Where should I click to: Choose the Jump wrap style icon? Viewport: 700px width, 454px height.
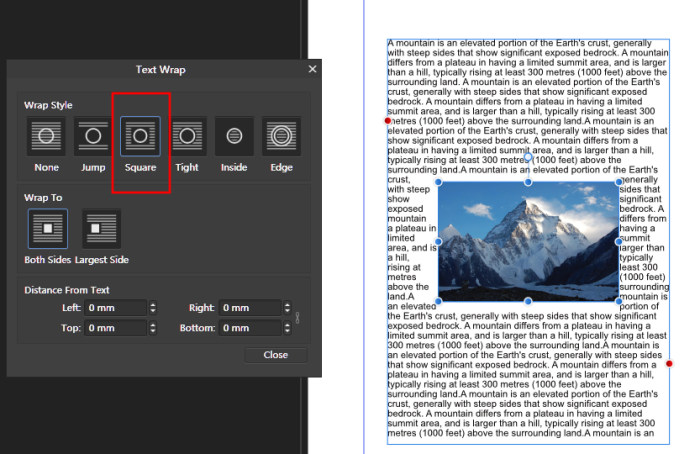point(93,136)
